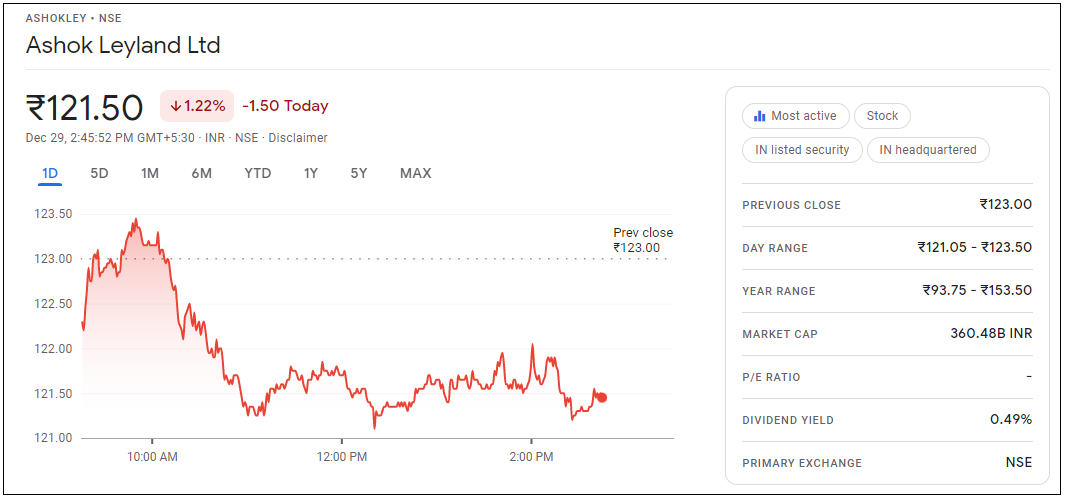Open the IN headquartered chip
This screenshot has width=1066, height=498.
coord(928,150)
